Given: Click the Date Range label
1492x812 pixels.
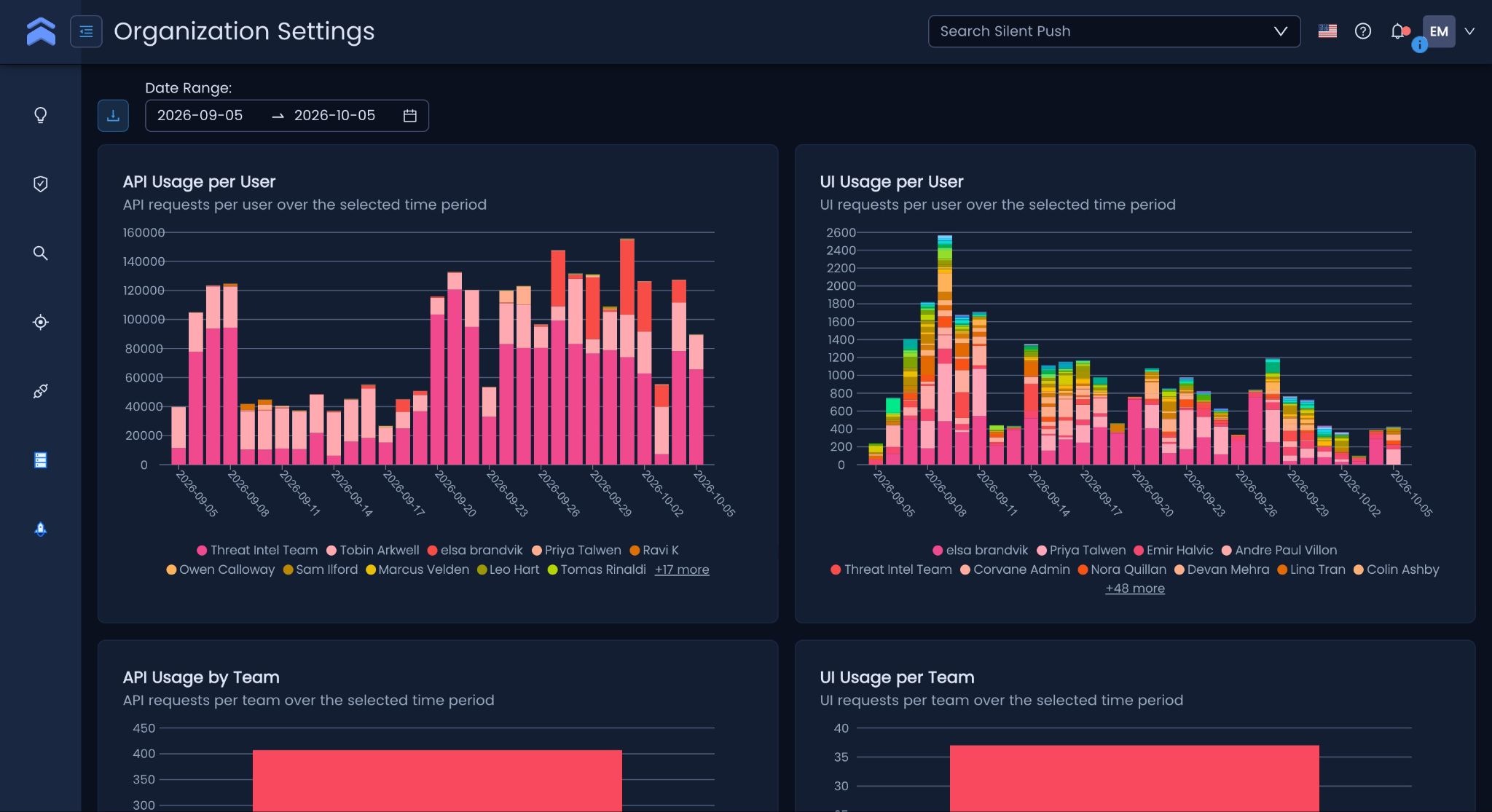Looking at the screenshot, I should point(189,88).
